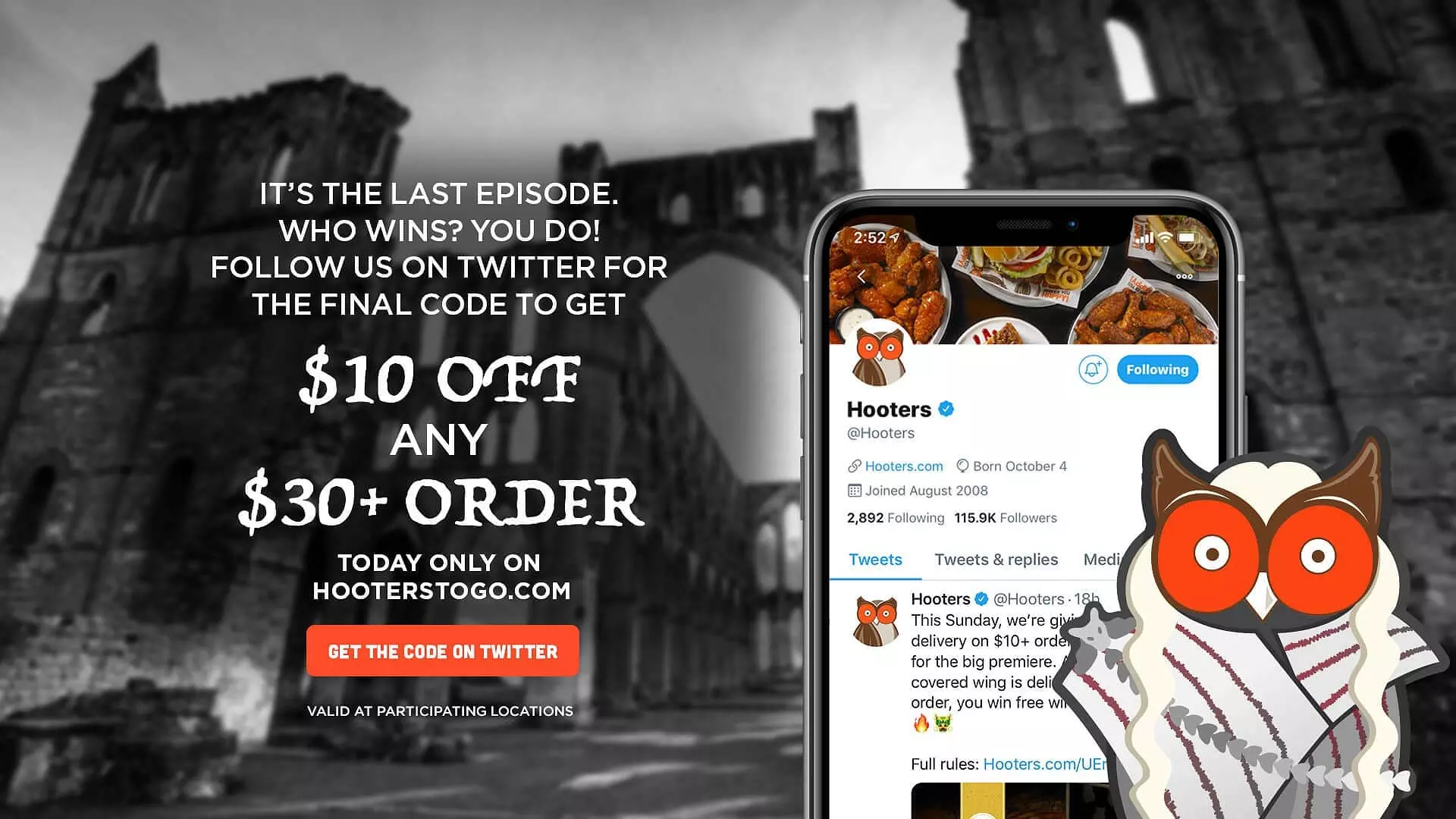Image resolution: width=1456 pixels, height=819 pixels.
Task: Tap the owl avatar on the tweet
Action: (877, 620)
